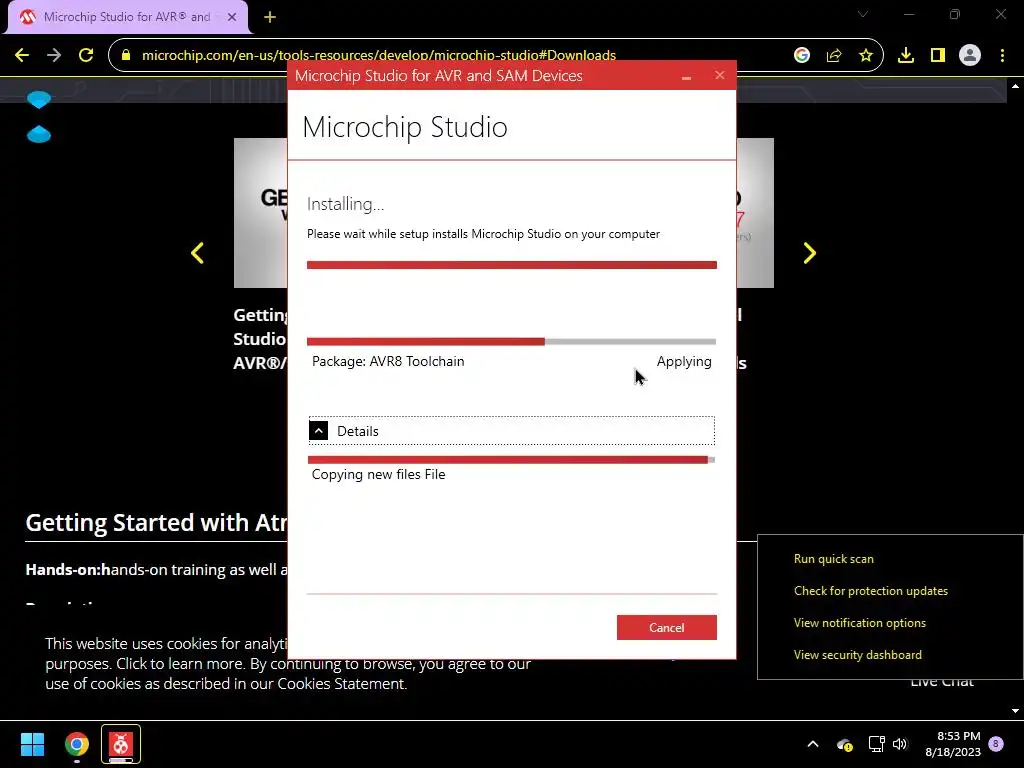The height and width of the screenshot is (768, 1024).
Task: Click the Getting Started with Atmel heading
Action: pos(156,523)
